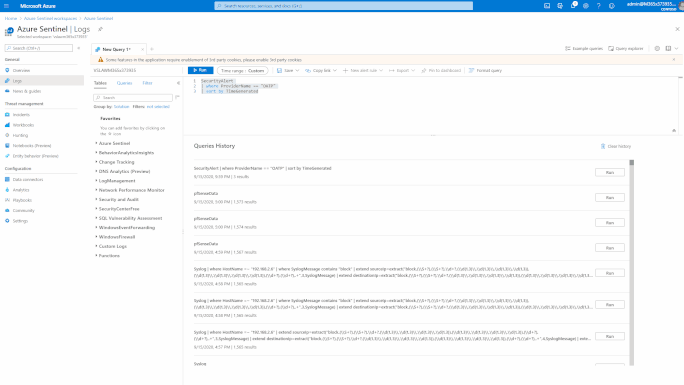Go to Azure Sentinel workspaces breadcrumb

pyautogui.click(x=50, y=18)
